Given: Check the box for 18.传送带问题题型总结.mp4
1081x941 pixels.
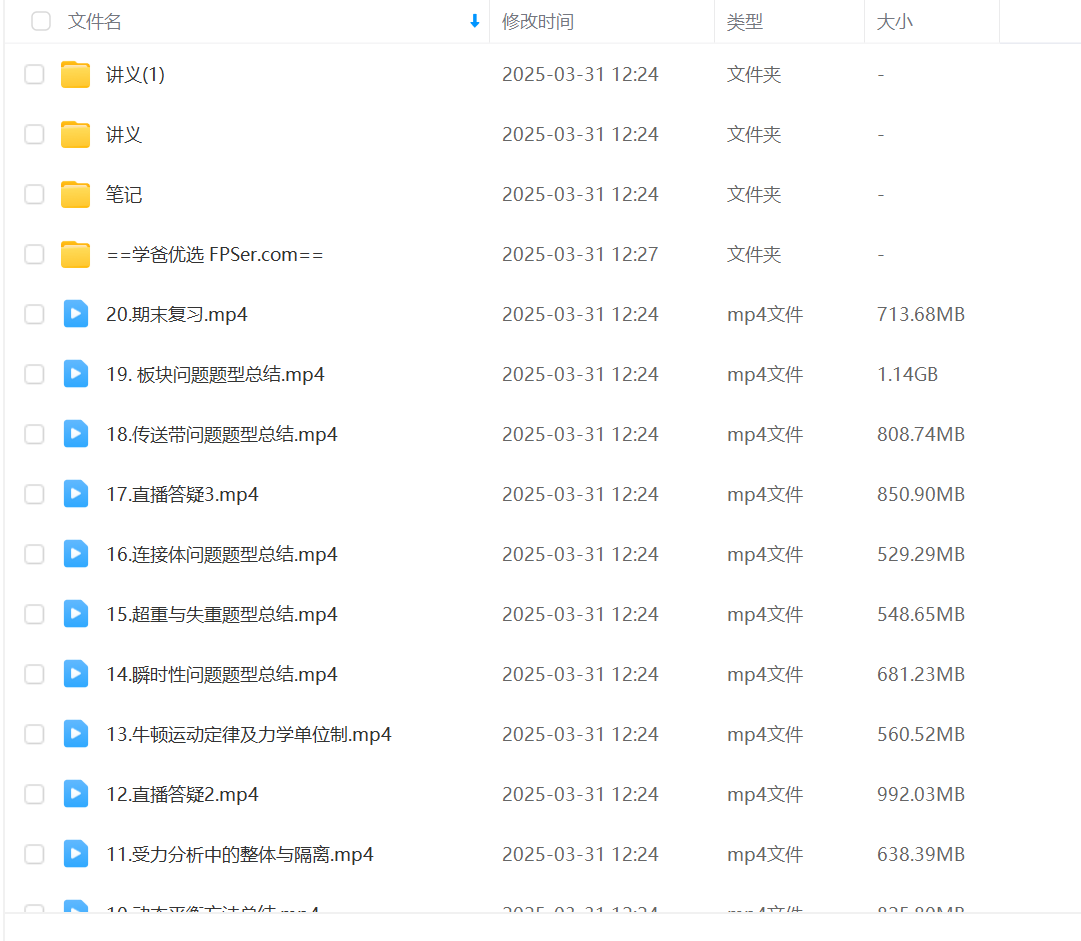Looking at the screenshot, I should point(34,434).
